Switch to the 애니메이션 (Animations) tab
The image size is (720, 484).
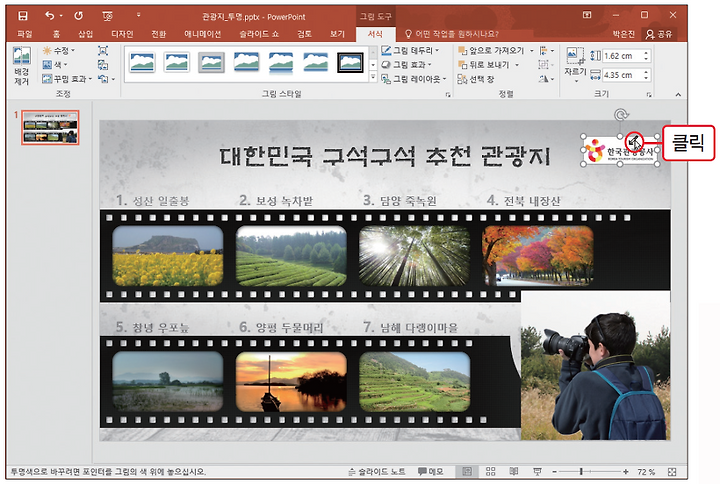(x=202, y=34)
